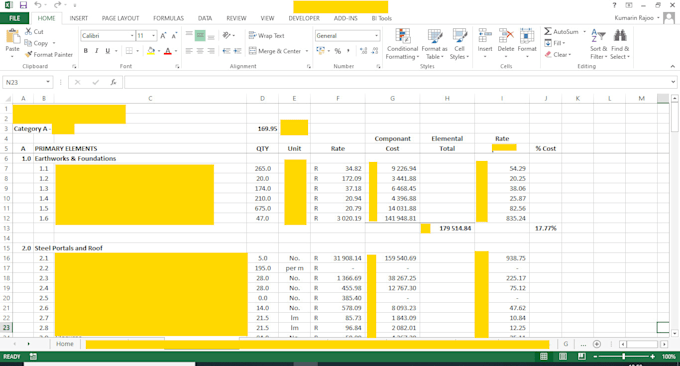Screen dimensions: 680x366
Task: Click the Insert cells icon
Action: click(485, 36)
